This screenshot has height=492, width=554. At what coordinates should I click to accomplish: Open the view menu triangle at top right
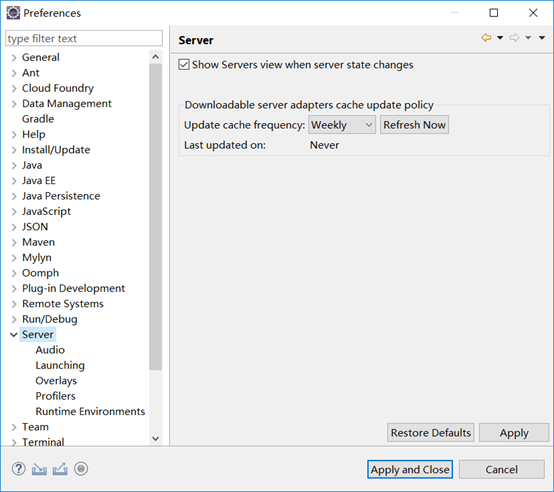[x=542, y=38]
